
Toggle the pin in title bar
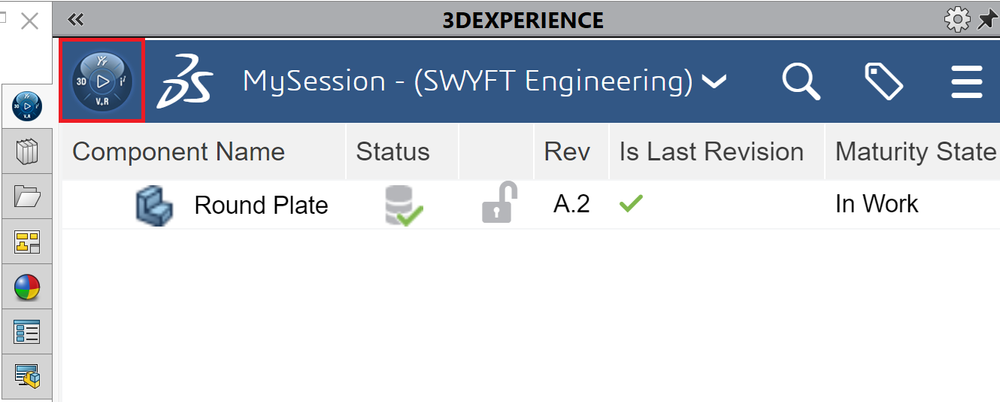tap(988, 20)
